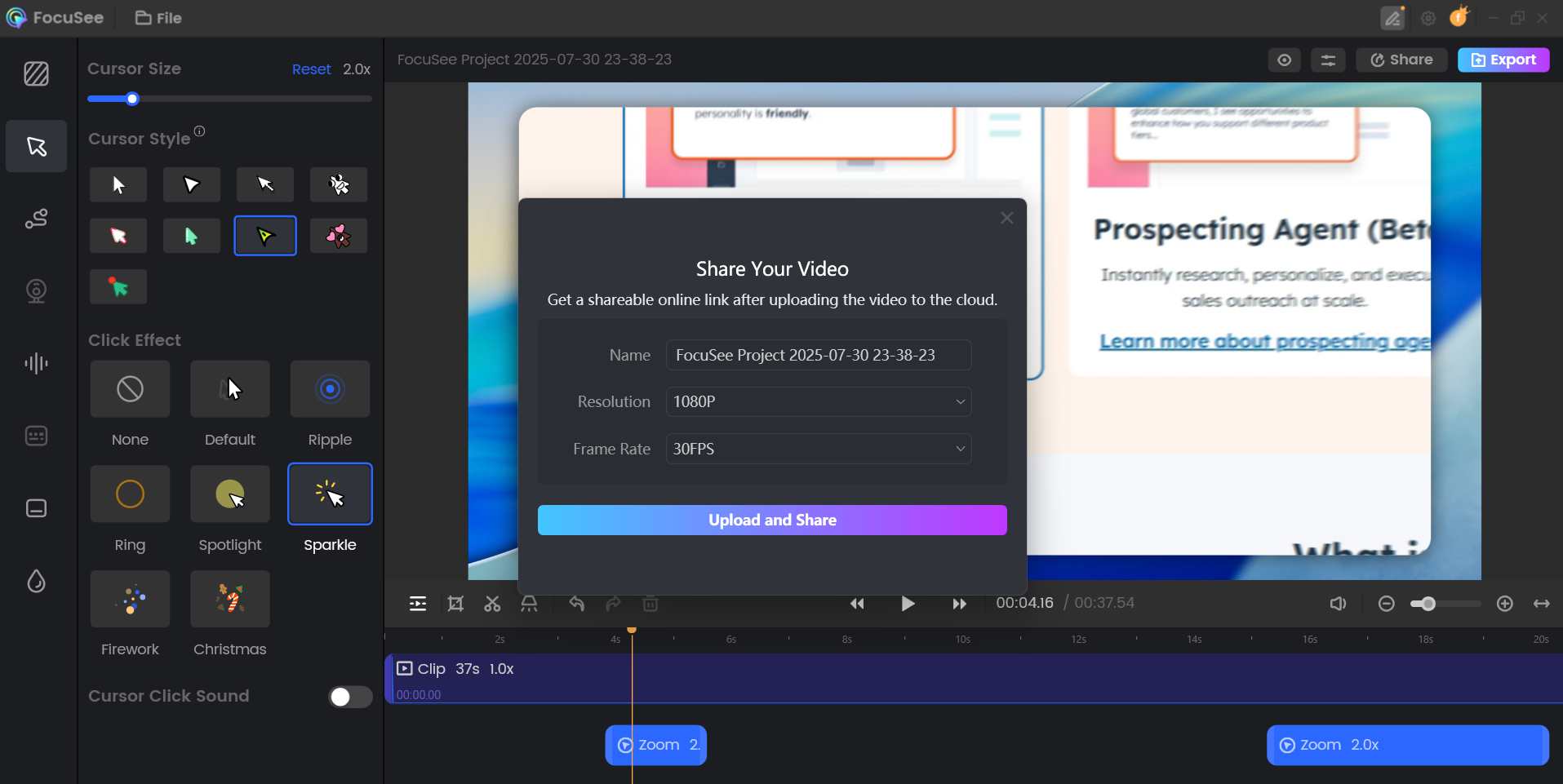1563x784 pixels.
Task: Select the cursor settings sidebar icon
Action: (x=36, y=146)
